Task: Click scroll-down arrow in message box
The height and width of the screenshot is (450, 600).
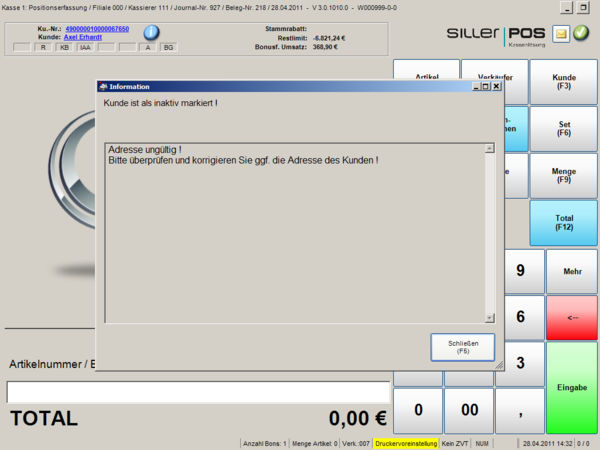Action: [x=490, y=317]
